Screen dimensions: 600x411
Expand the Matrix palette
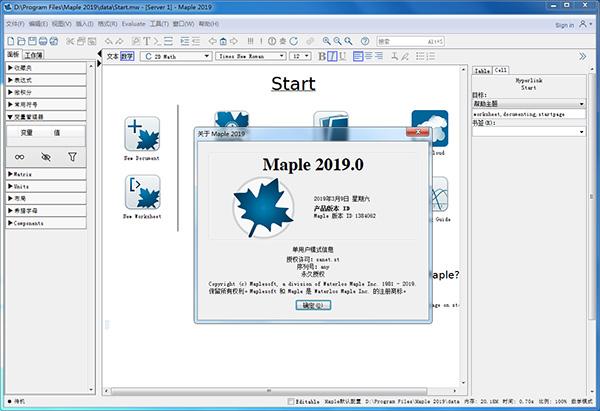click(46, 174)
